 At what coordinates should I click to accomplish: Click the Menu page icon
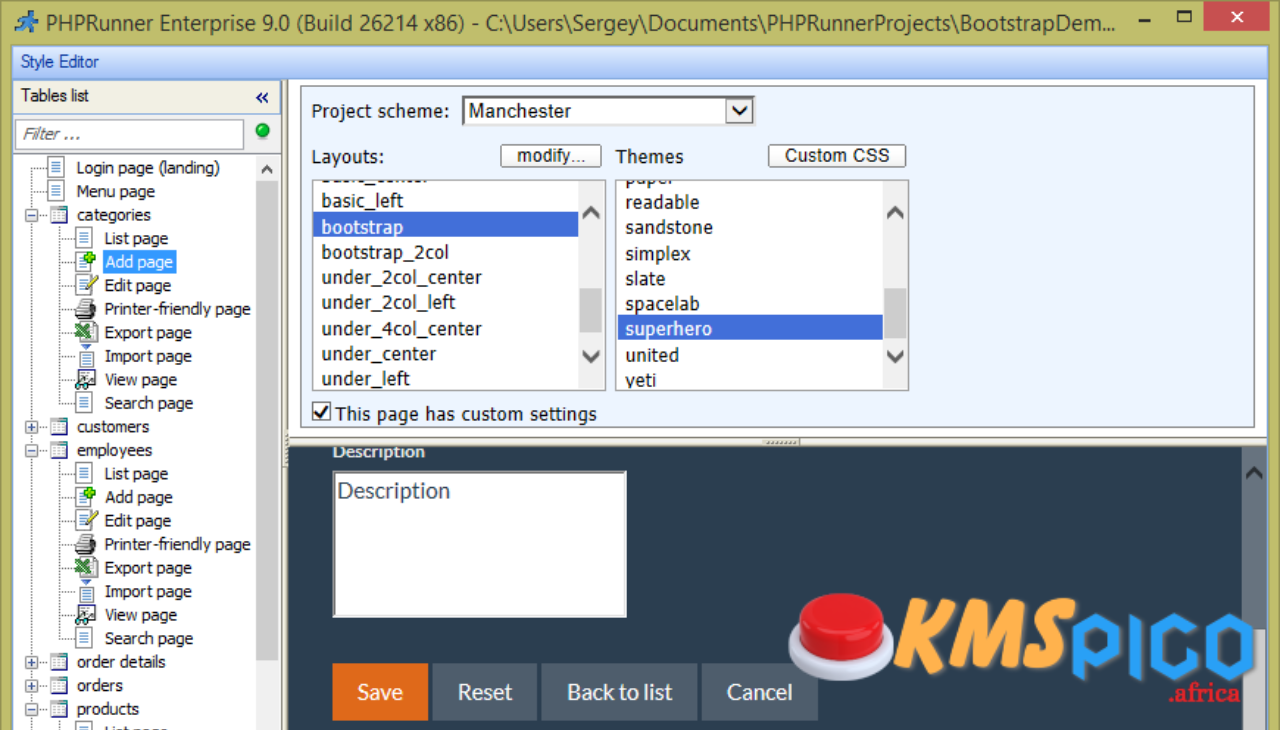pyautogui.click(x=57, y=191)
